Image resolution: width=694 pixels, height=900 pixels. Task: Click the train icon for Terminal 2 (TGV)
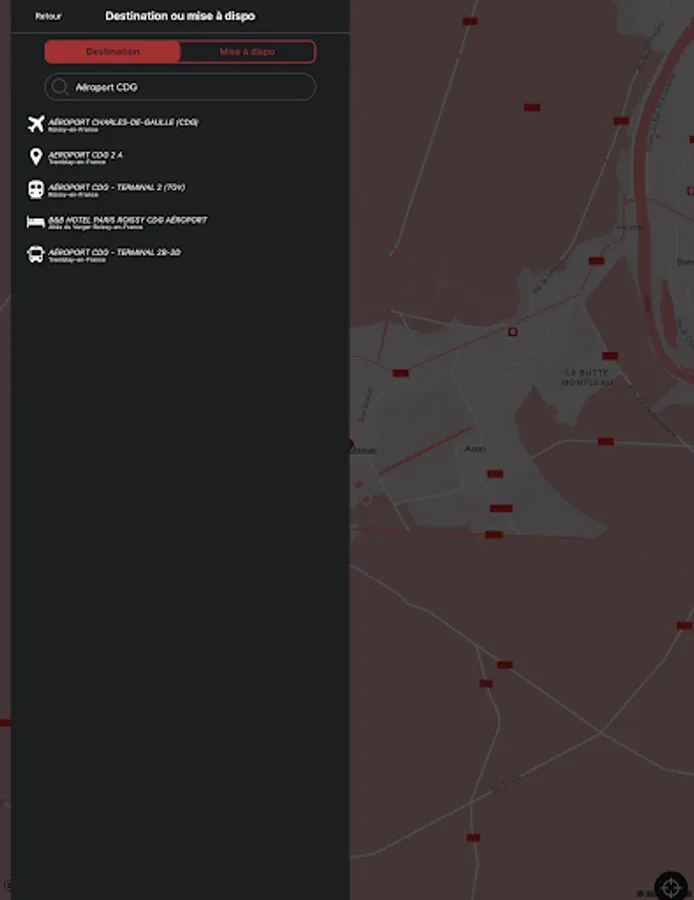[x=36, y=189]
